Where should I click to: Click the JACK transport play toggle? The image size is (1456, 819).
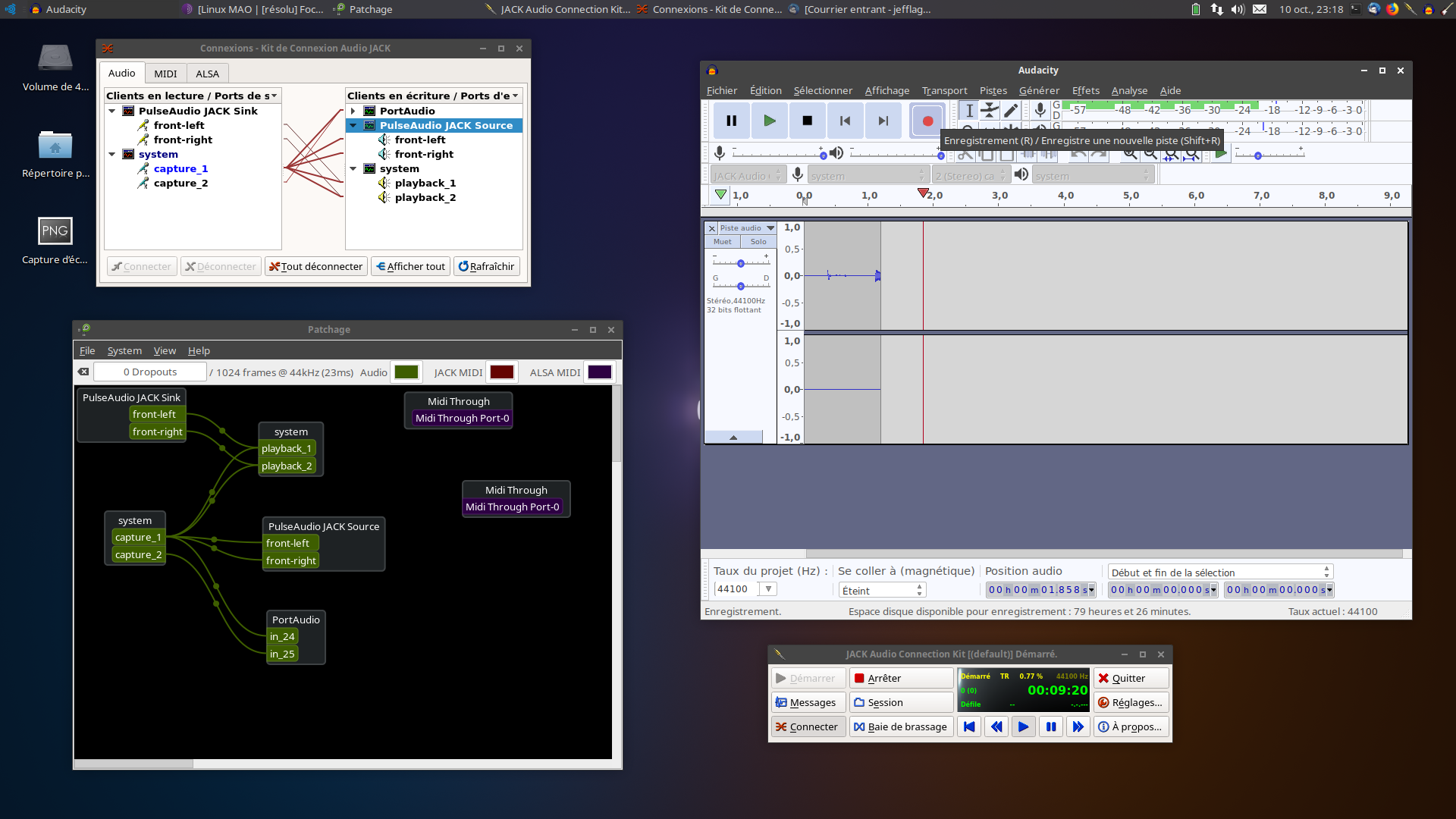coord(1023,726)
